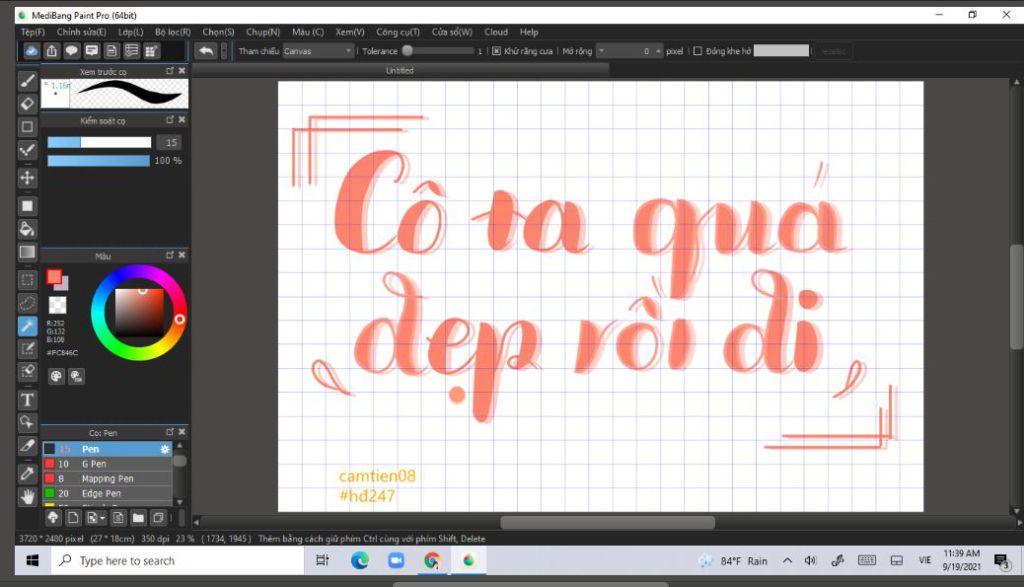The image size is (1024, 587).
Task: Pick the Eyedropper tool
Action: (x=27, y=473)
